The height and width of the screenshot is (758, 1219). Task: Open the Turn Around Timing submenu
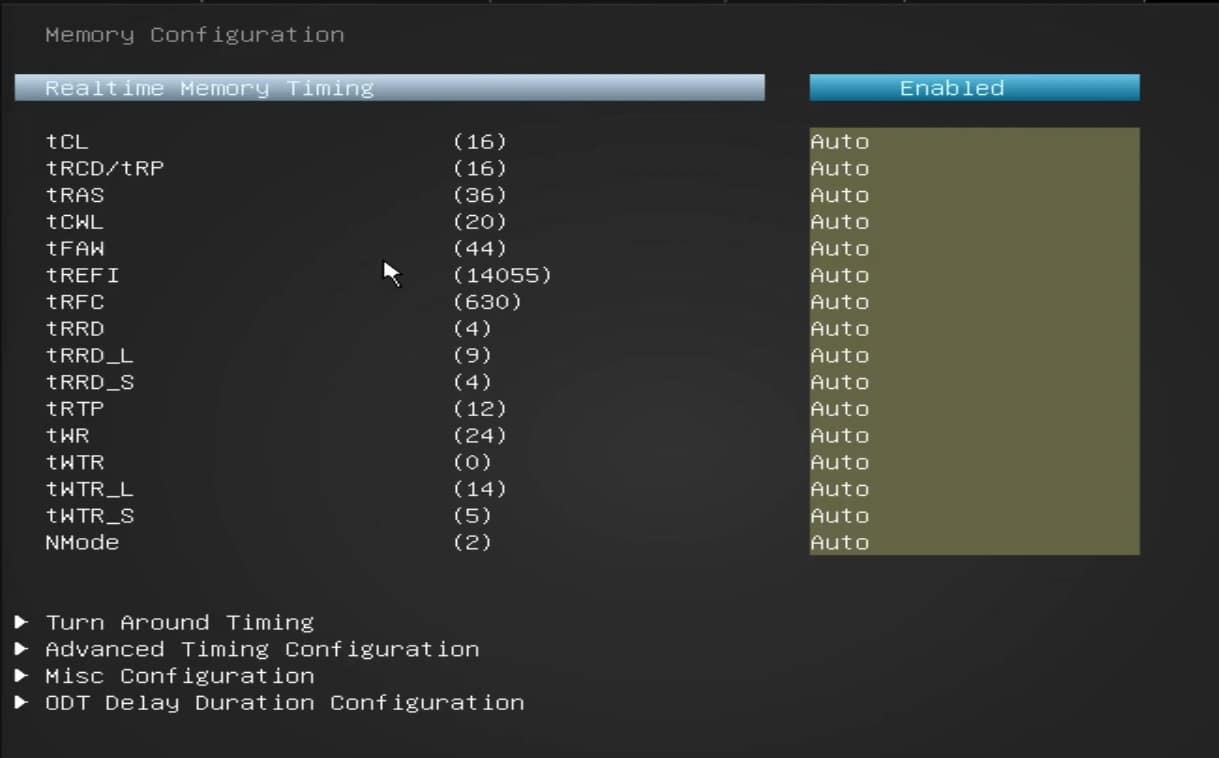(x=179, y=622)
